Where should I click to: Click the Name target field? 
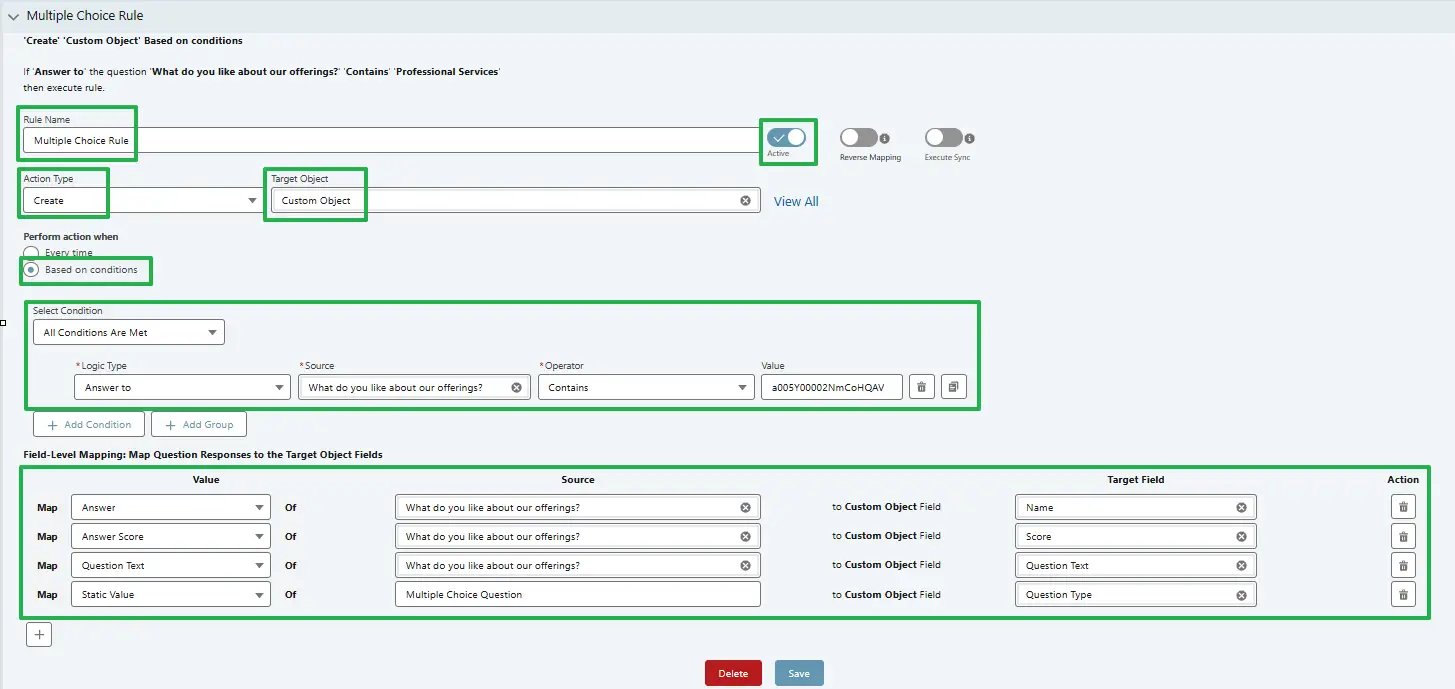[1136, 507]
